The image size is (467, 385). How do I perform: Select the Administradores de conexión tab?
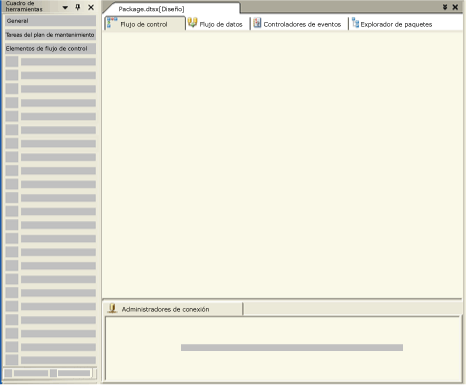173,309
